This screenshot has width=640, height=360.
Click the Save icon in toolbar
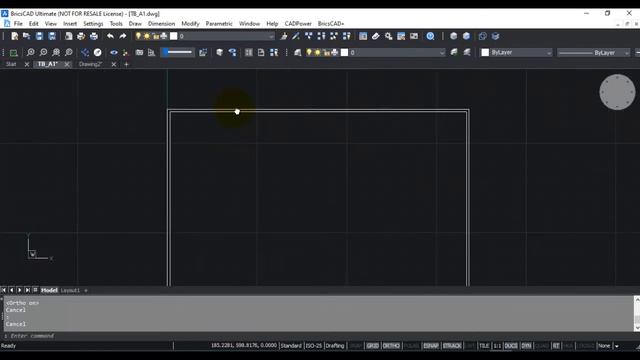pyautogui.click(x=39, y=36)
